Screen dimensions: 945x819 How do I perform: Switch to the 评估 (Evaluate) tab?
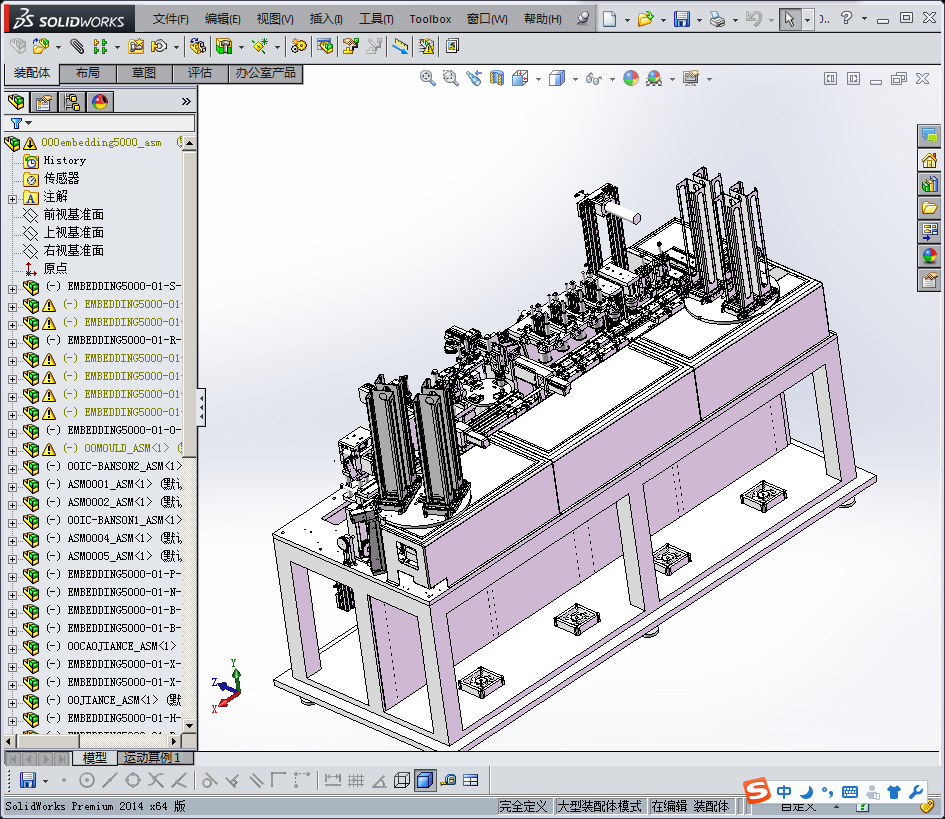tap(199, 73)
